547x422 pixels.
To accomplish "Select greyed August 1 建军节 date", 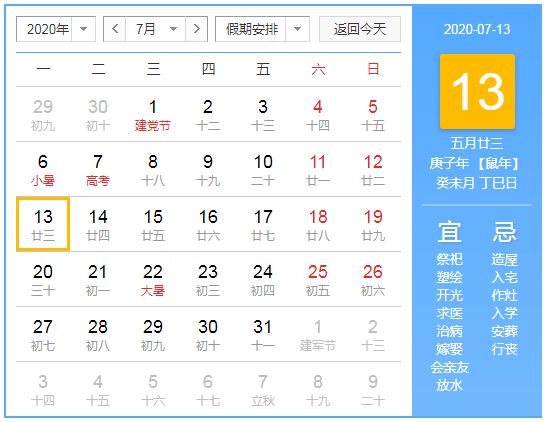I will point(318,334).
